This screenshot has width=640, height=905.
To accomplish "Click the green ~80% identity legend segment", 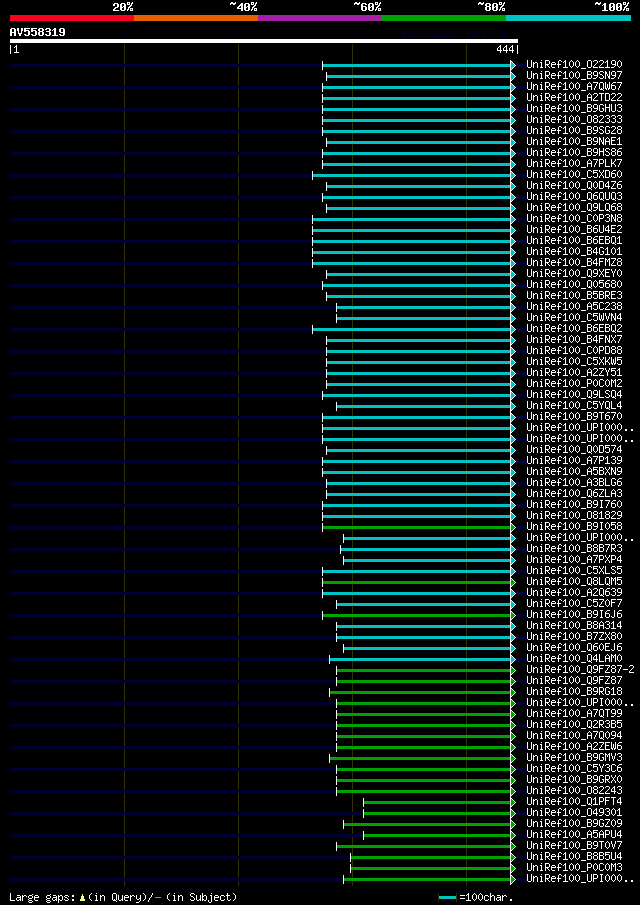I will [x=444, y=18].
